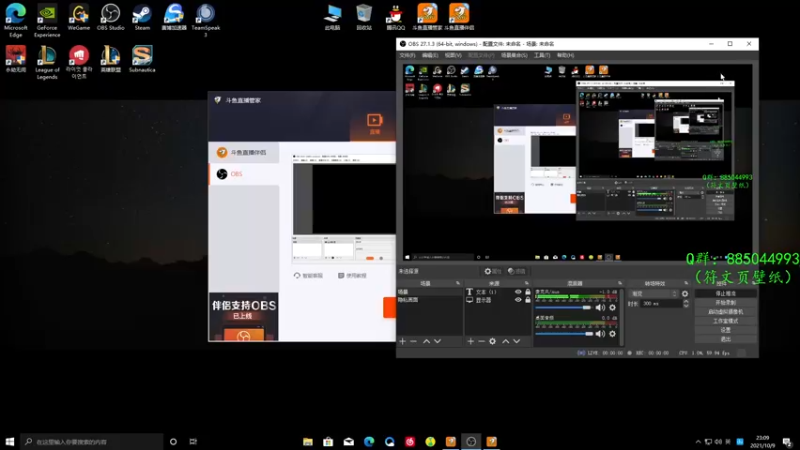This screenshot has height=450, width=800.
Task: Add a new source with the plus icon
Action: [x=470, y=341]
